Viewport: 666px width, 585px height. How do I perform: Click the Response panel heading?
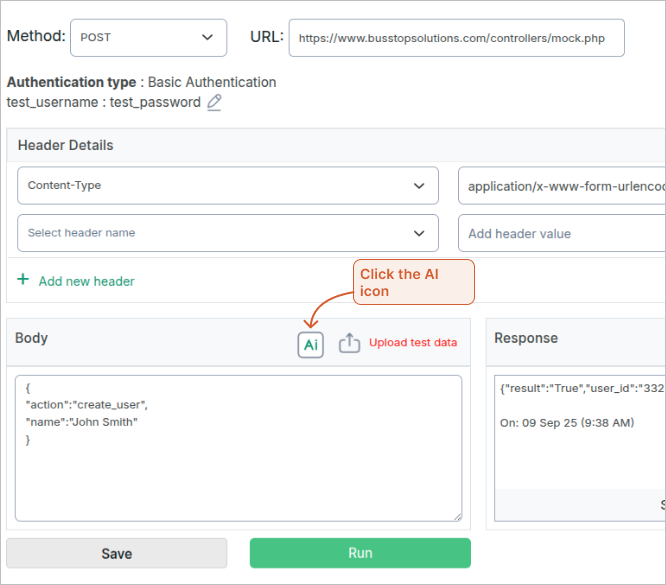click(x=526, y=338)
